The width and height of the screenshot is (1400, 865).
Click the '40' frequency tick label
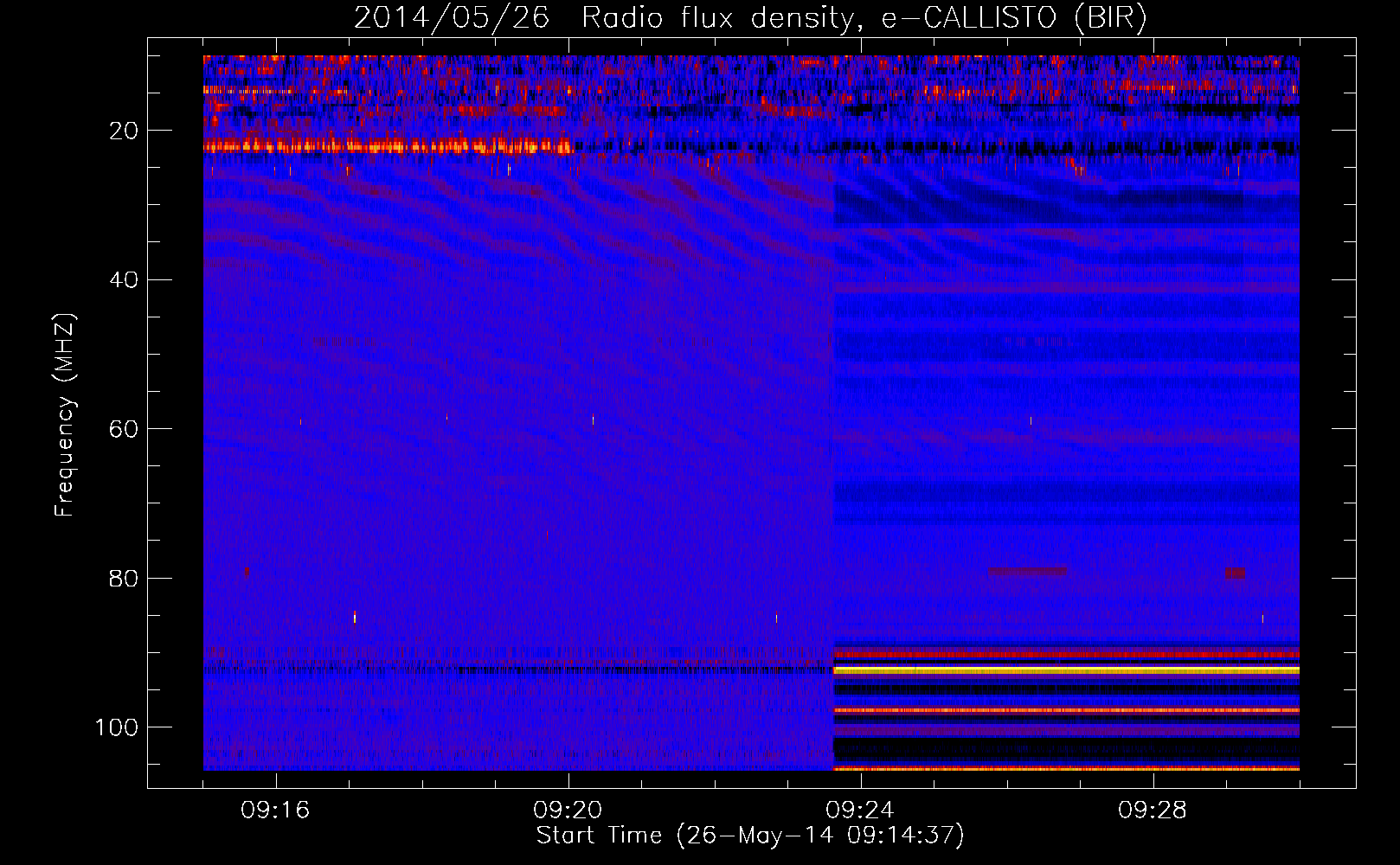pos(124,280)
